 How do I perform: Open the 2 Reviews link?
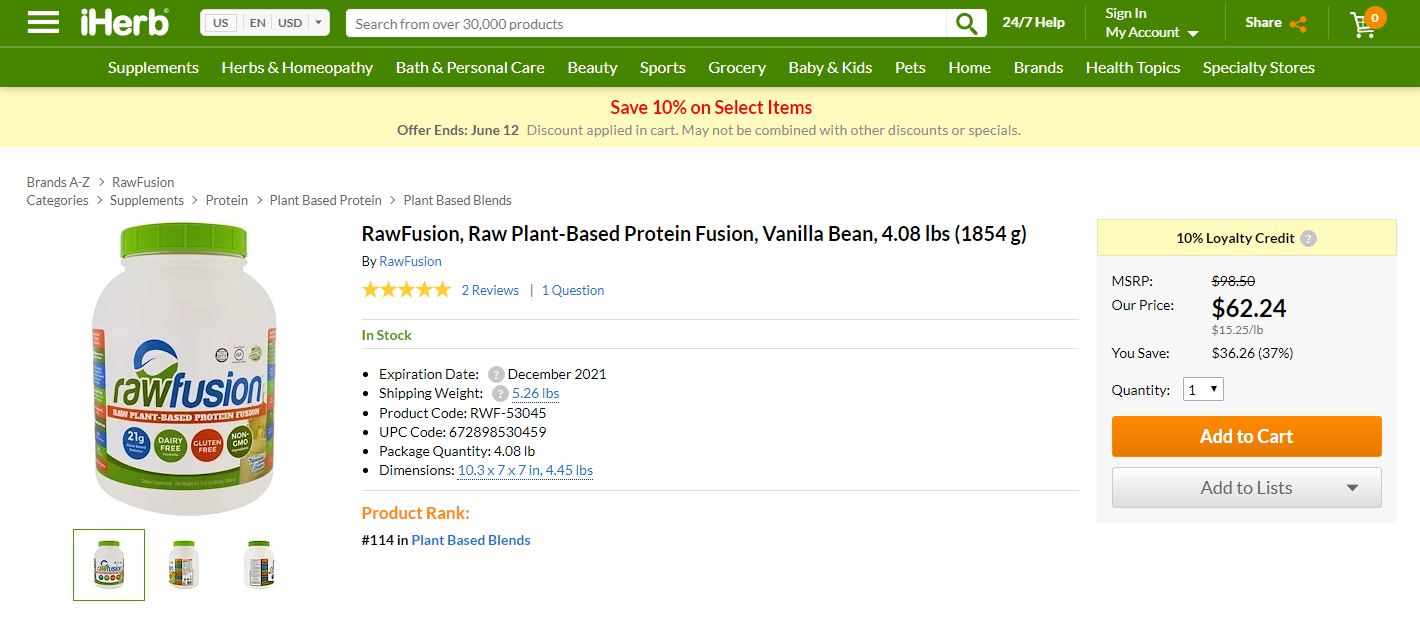(x=490, y=290)
